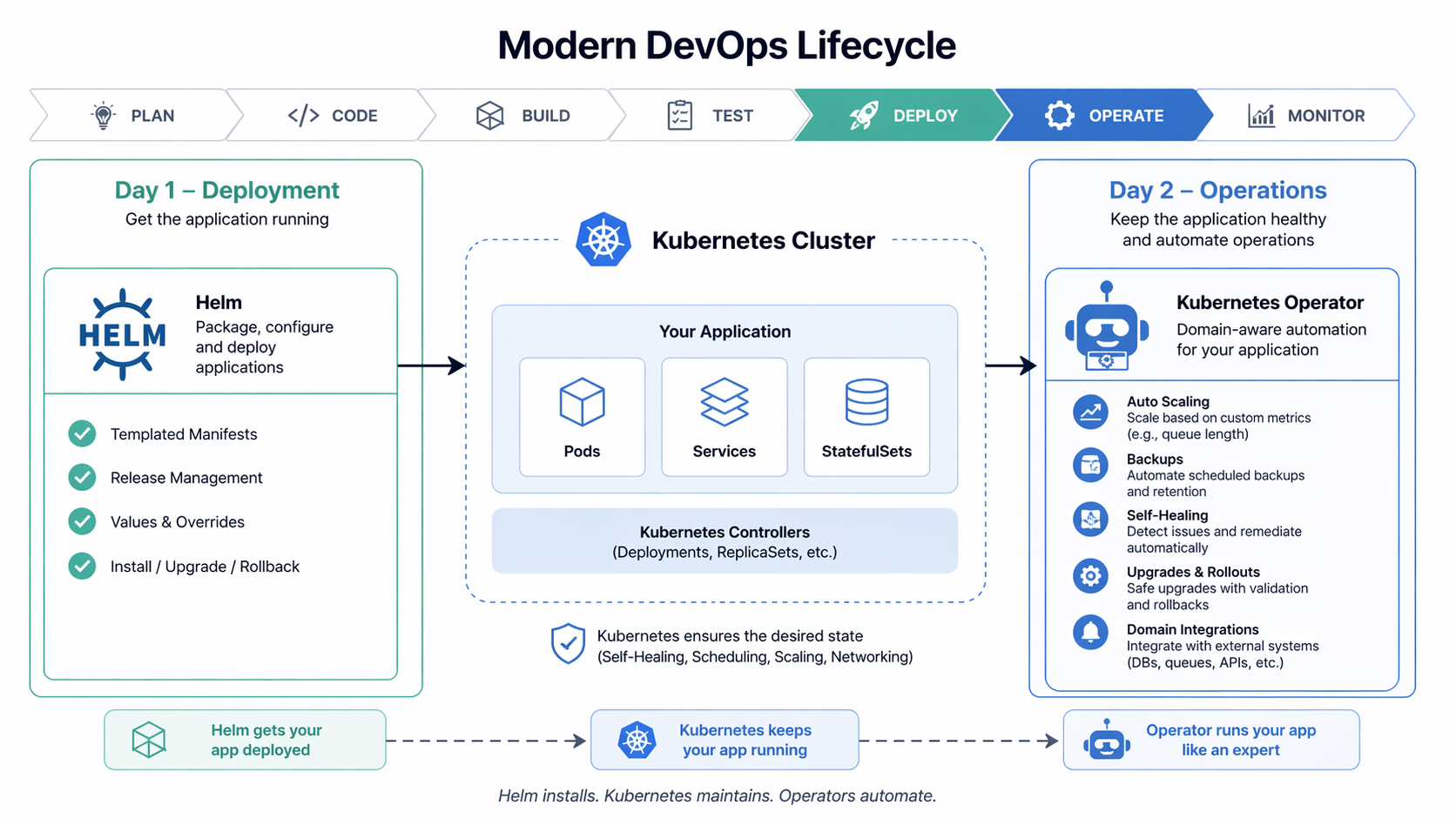Click the Install / Upgrade / Rollback check mark
The width and height of the screenshot is (1456, 819).
click(x=82, y=566)
